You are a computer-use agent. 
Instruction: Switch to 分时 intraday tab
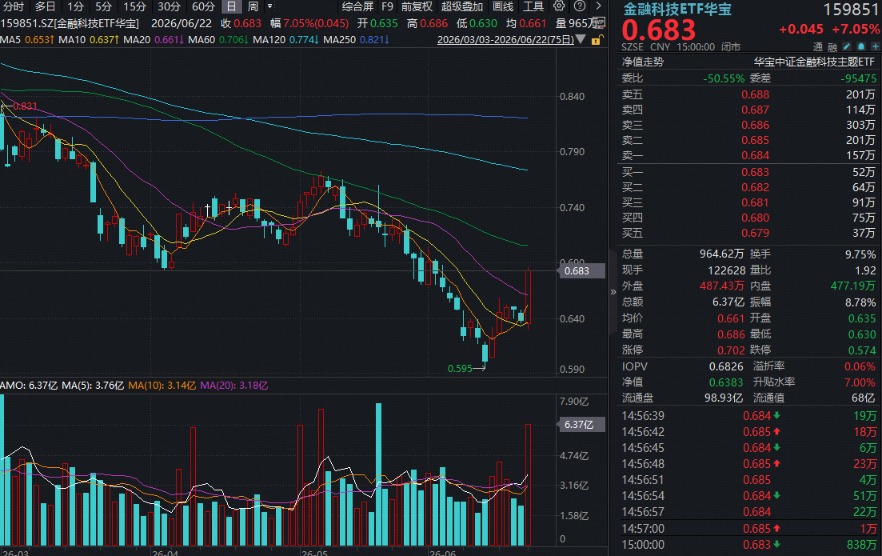click(14, 7)
